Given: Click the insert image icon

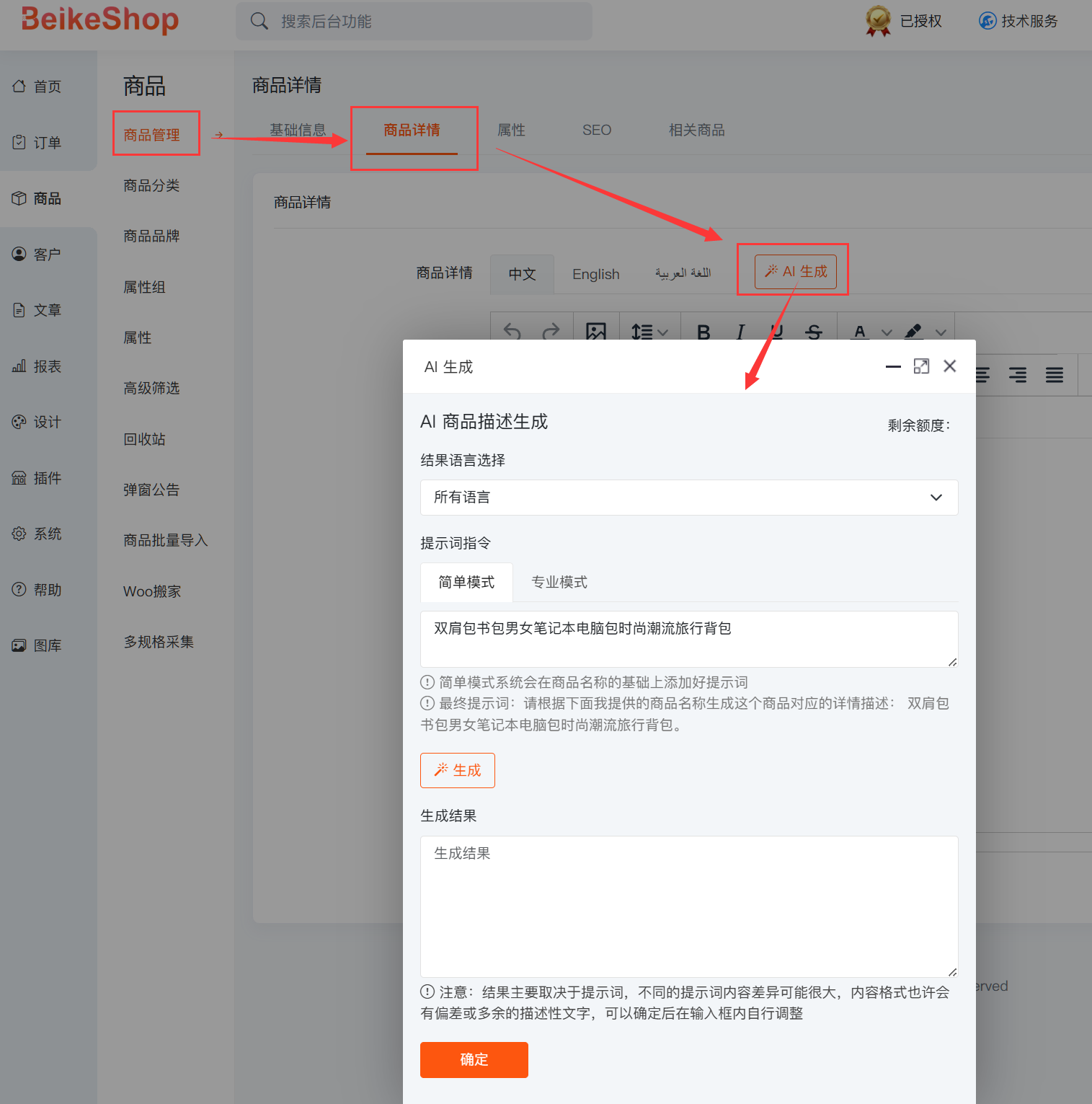Looking at the screenshot, I should [x=596, y=331].
